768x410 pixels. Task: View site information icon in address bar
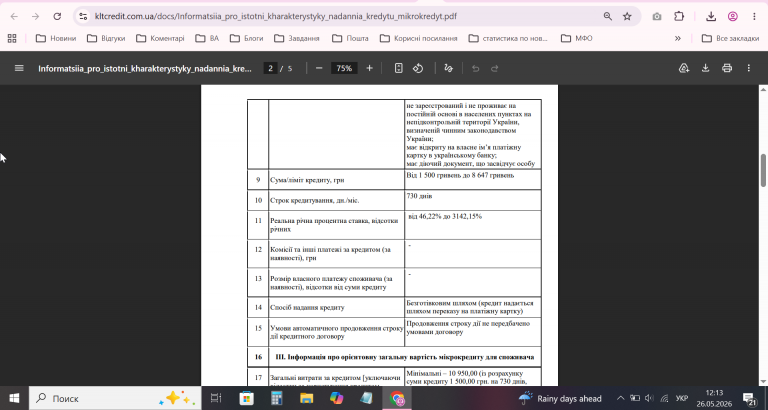click(x=83, y=16)
